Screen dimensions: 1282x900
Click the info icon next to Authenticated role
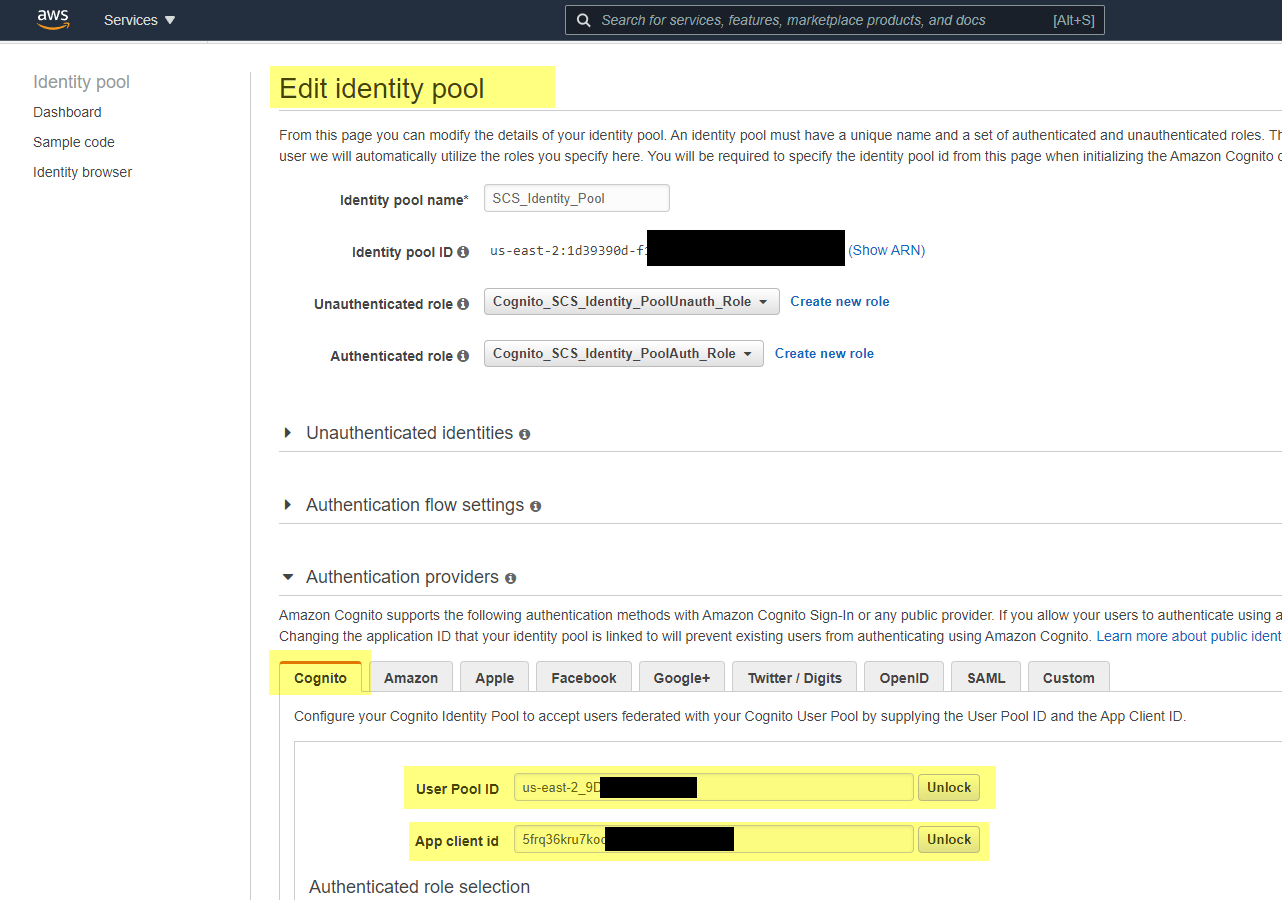pos(462,355)
